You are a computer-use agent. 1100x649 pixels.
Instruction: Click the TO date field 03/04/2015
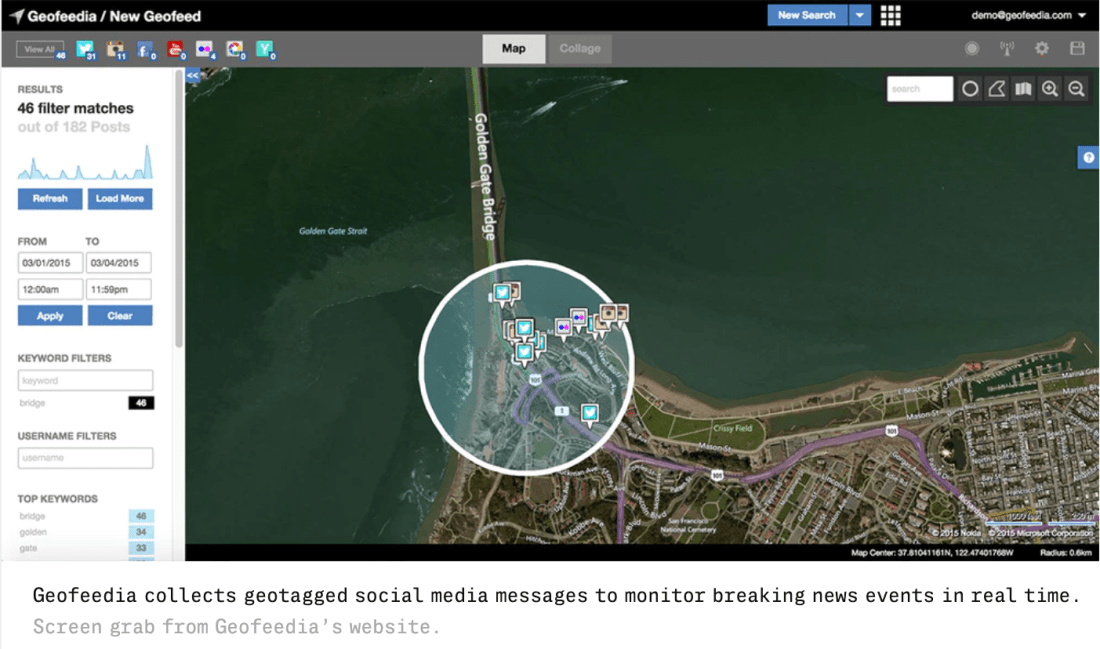coord(119,262)
